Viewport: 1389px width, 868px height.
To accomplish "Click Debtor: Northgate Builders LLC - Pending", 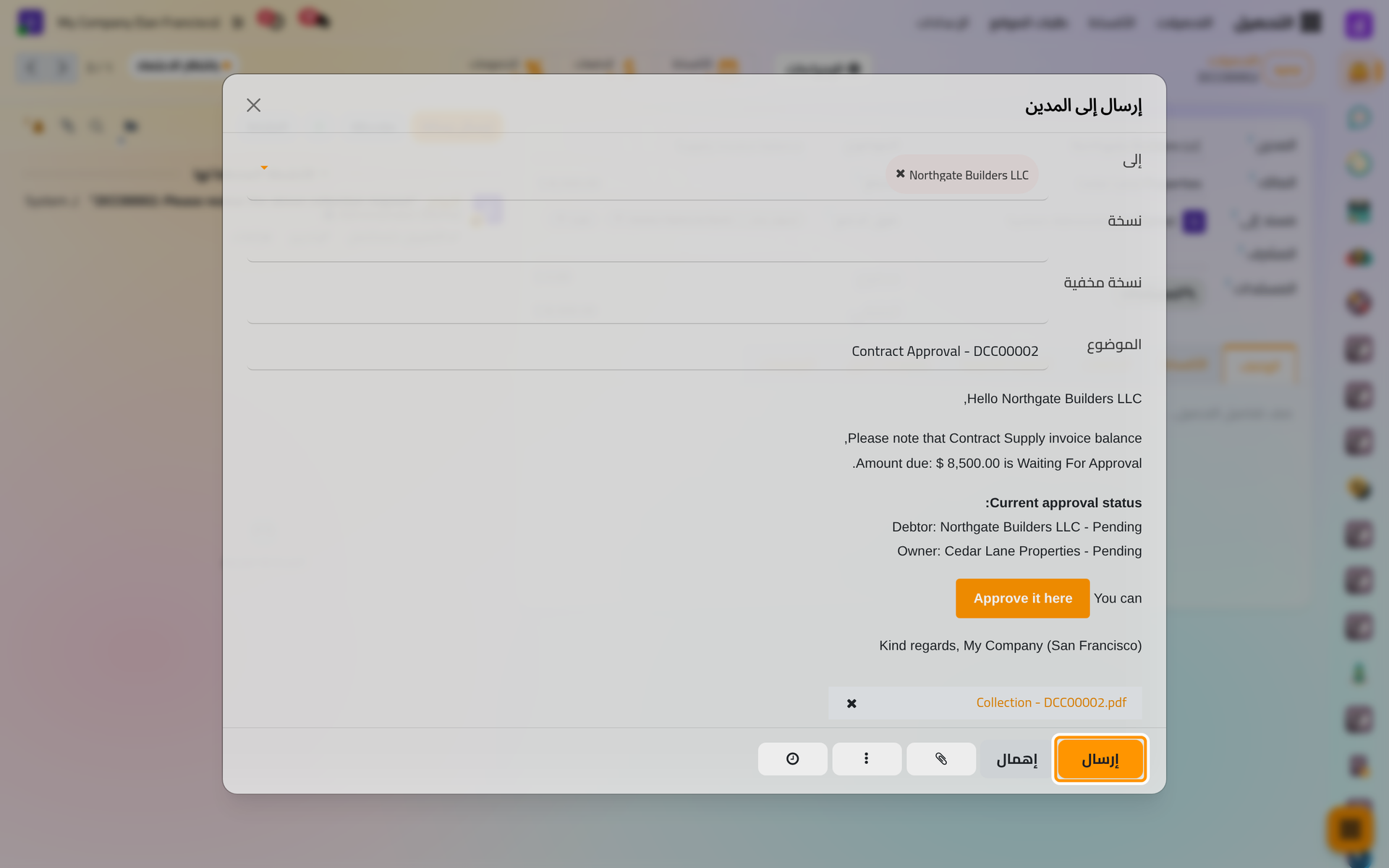I will click(1016, 527).
